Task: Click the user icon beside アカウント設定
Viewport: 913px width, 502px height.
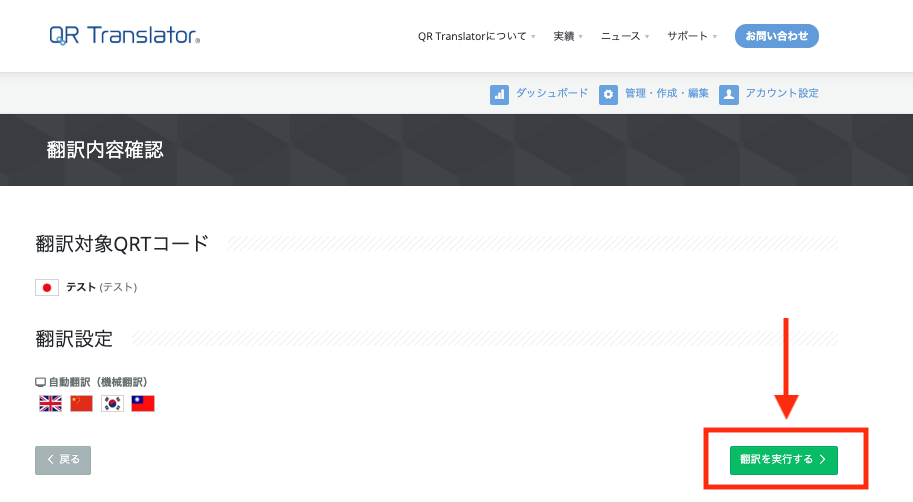Action: [728, 94]
